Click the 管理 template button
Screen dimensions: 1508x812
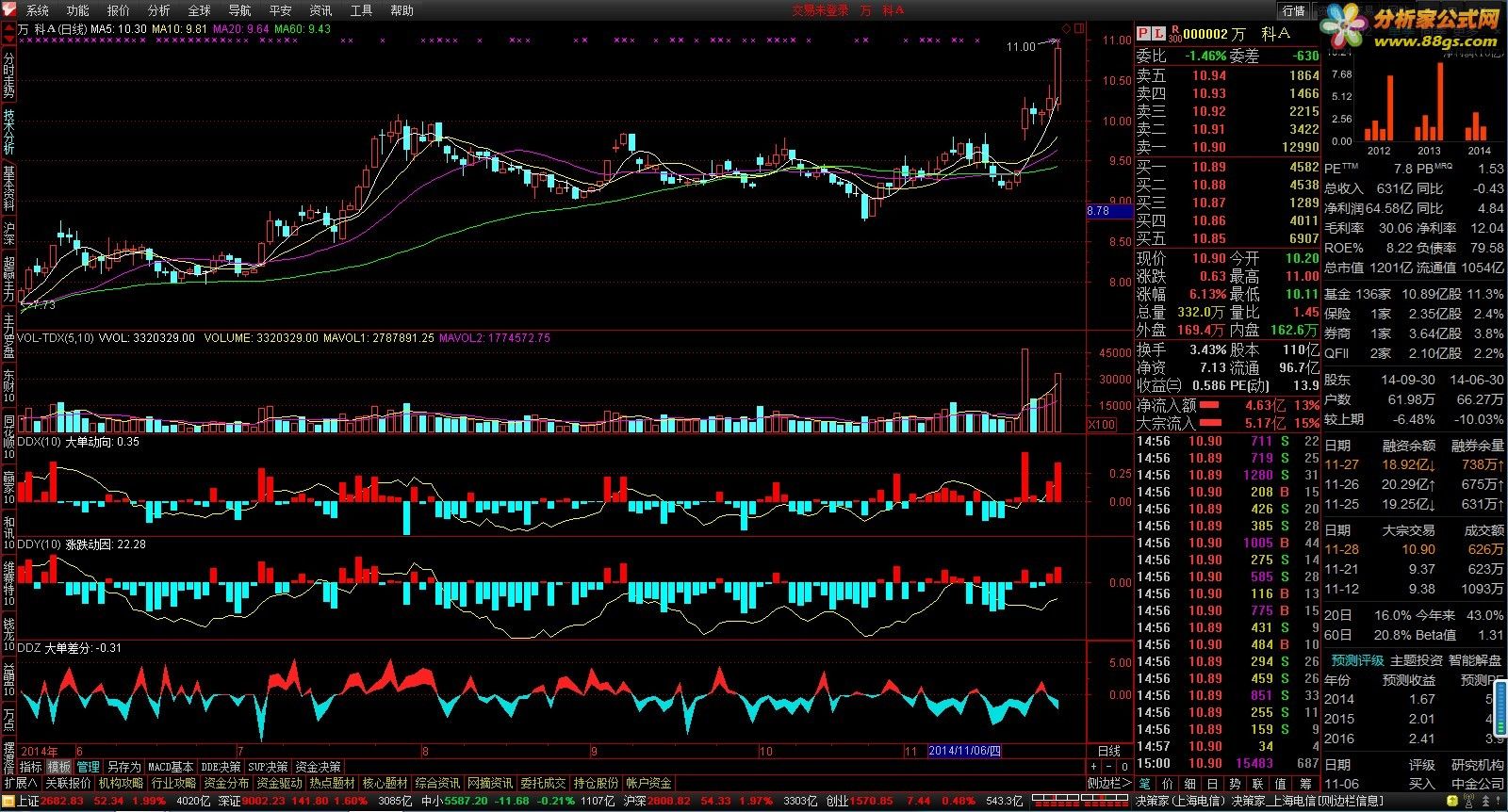(x=89, y=768)
